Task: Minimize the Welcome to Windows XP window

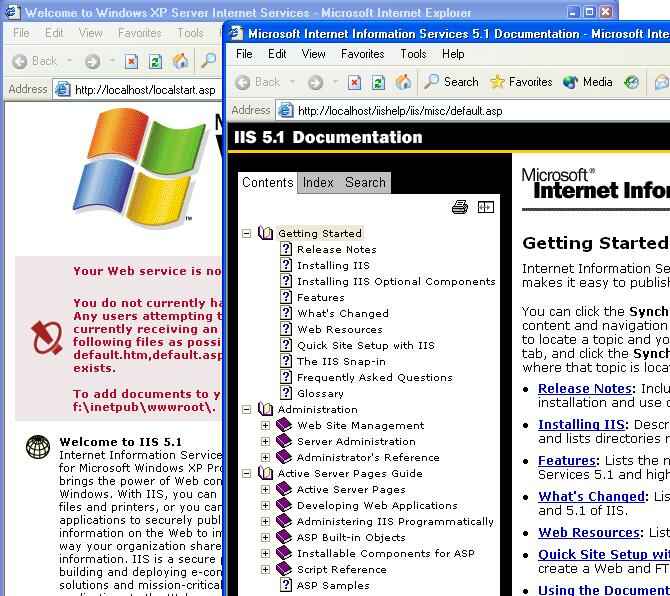Action: pyautogui.click(x=573, y=12)
